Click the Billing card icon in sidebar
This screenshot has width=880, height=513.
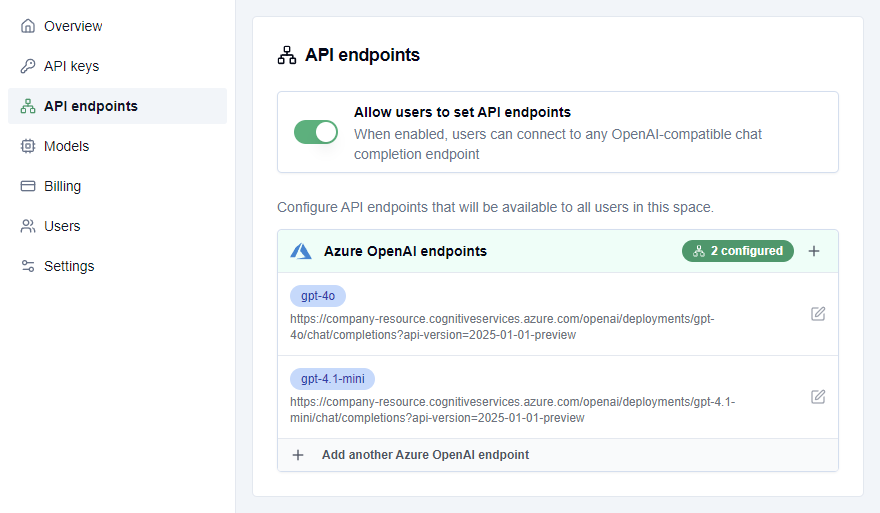[28, 186]
